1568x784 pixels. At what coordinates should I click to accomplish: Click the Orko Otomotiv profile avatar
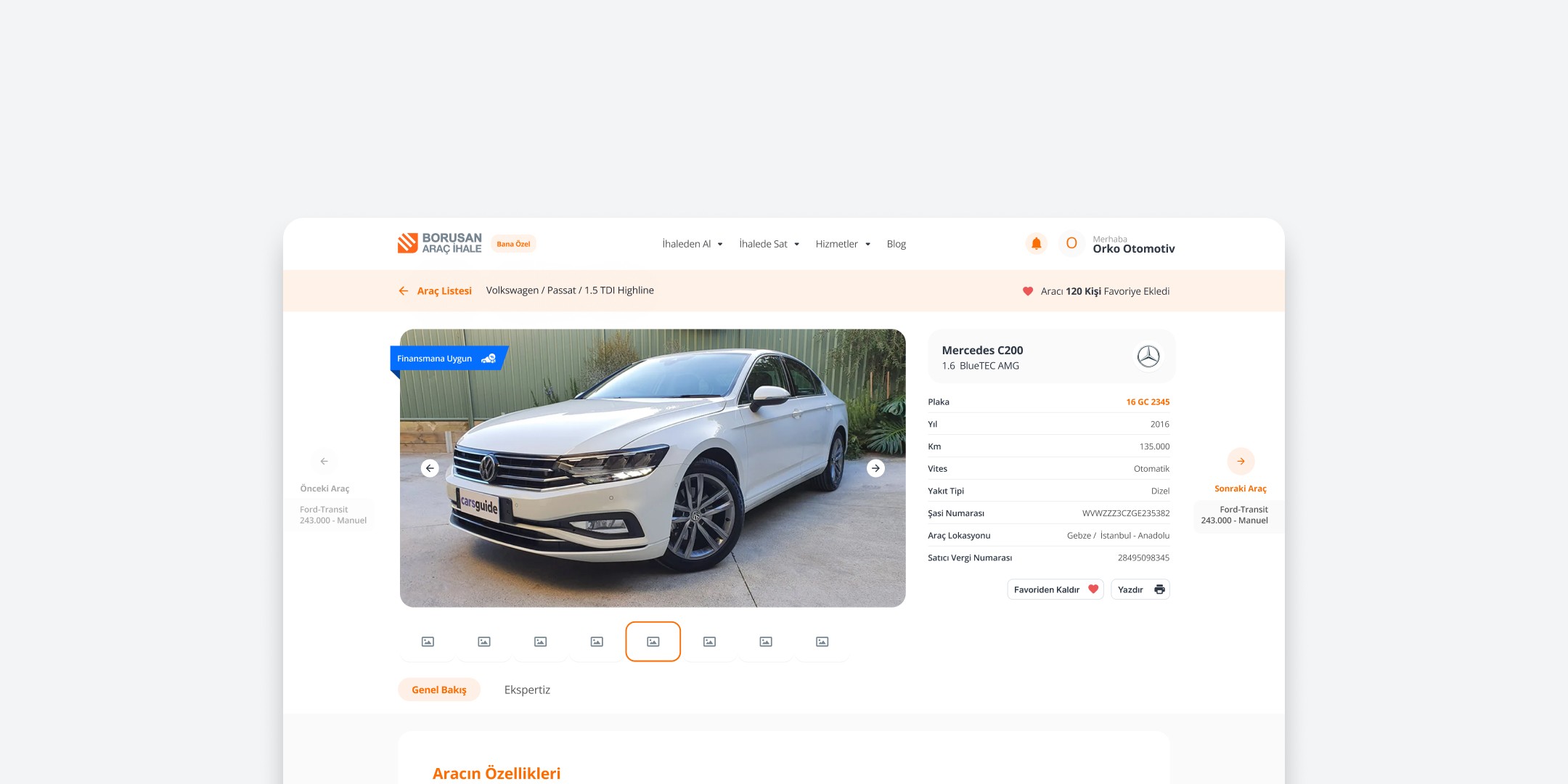click(x=1071, y=244)
